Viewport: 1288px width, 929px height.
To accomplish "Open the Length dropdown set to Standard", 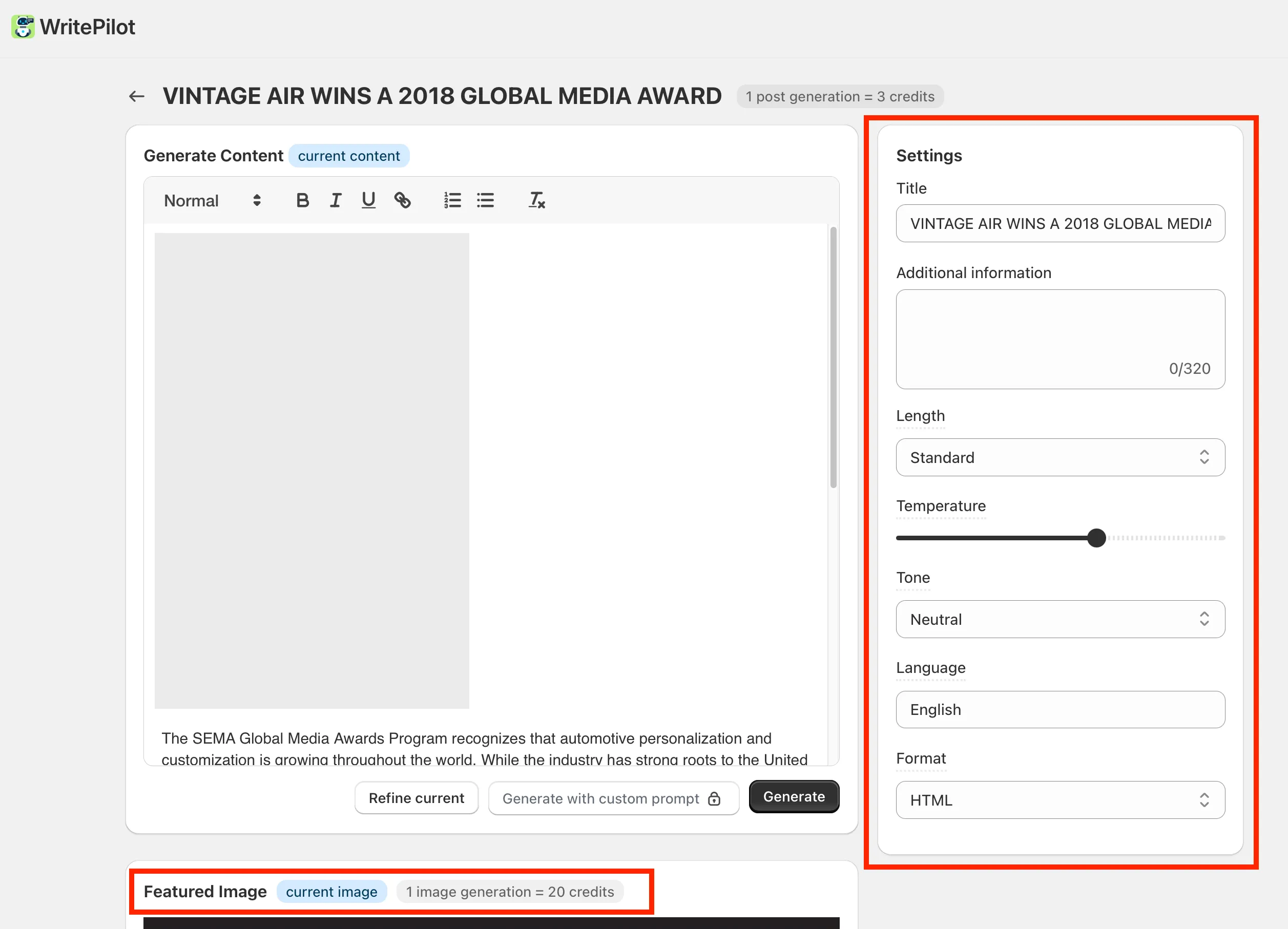I will pos(1060,458).
